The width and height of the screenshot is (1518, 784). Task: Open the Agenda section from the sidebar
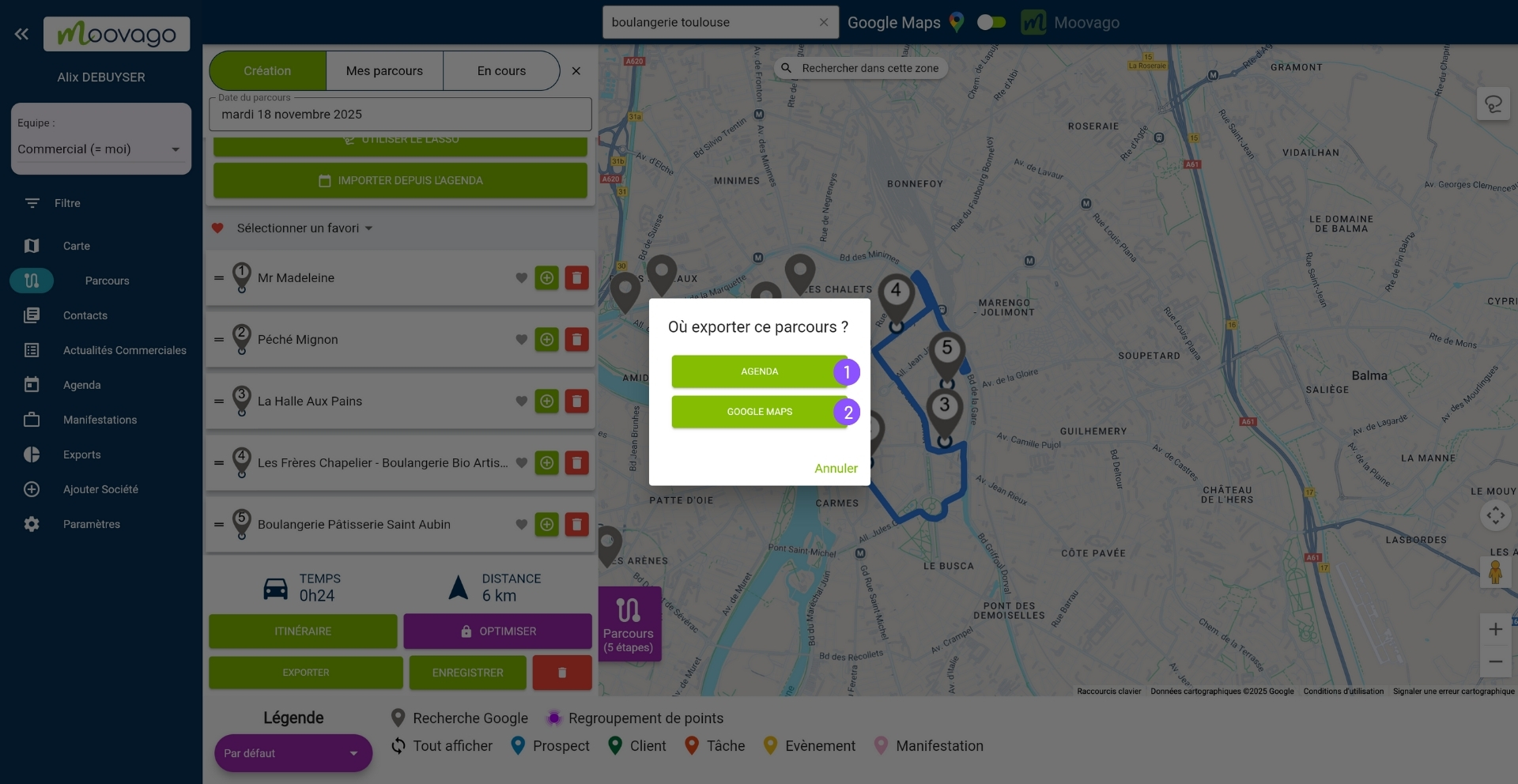pyautogui.click(x=81, y=385)
